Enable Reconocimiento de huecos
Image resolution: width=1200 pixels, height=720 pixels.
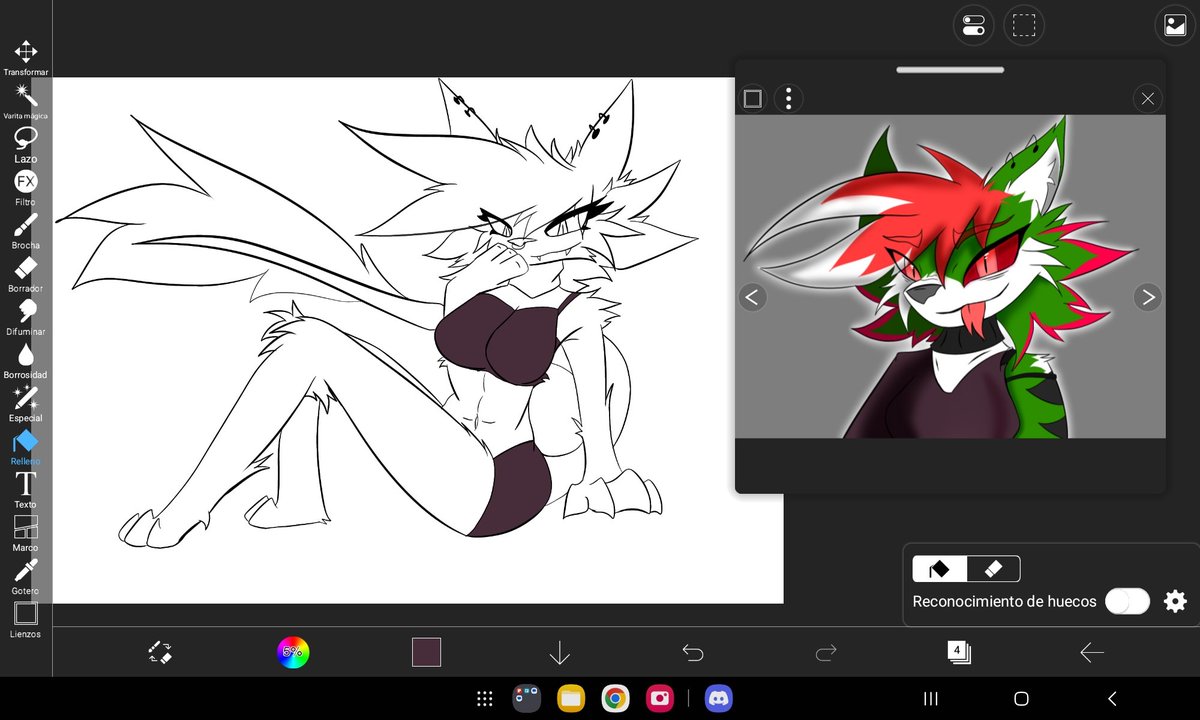pyautogui.click(x=1127, y=601)
